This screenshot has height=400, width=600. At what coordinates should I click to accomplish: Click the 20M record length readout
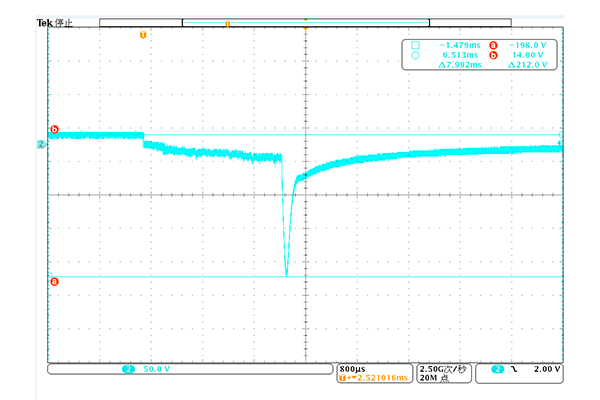click(432, 379)
